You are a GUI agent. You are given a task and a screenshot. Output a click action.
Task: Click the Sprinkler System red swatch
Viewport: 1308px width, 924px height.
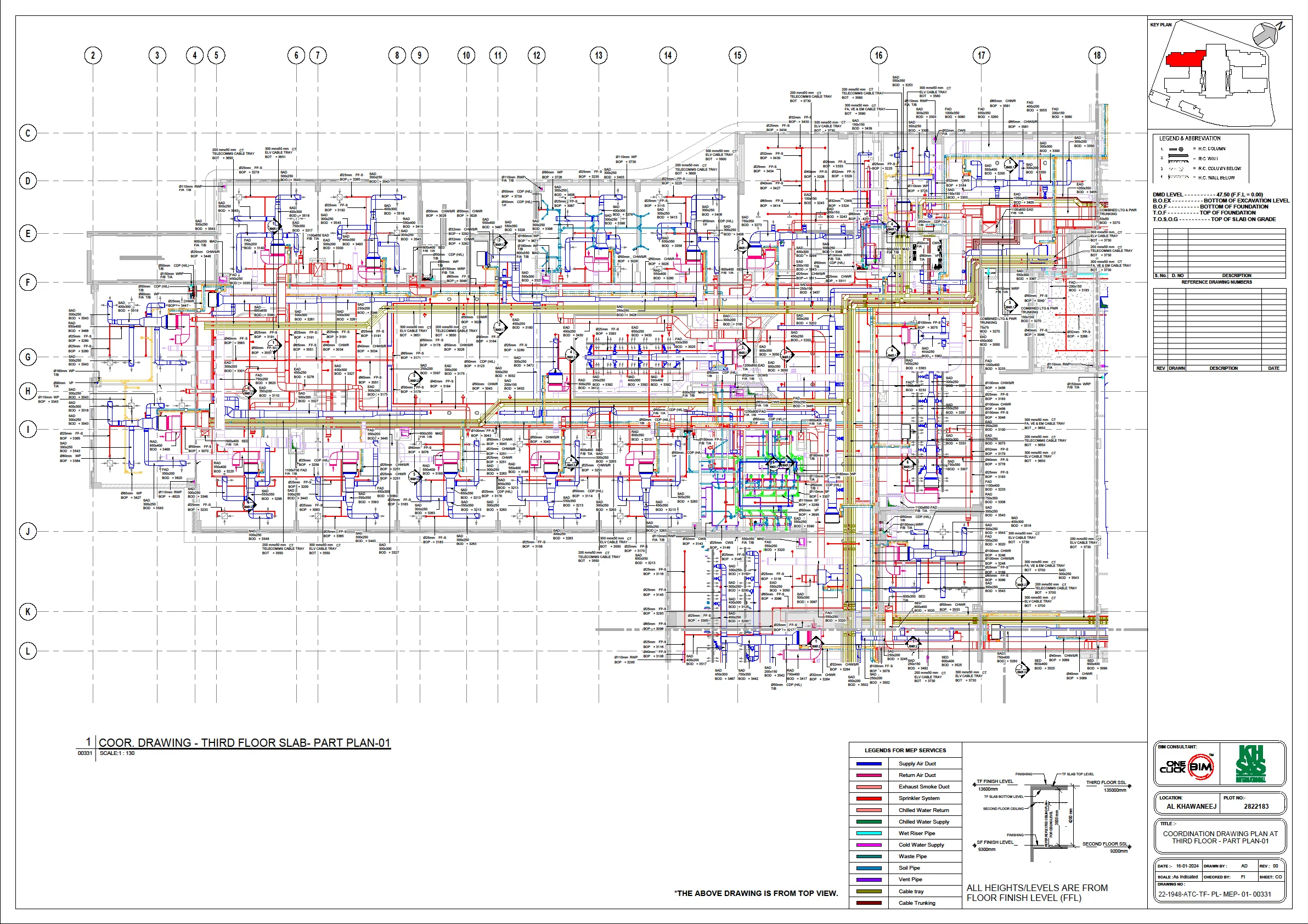[869, 799]
